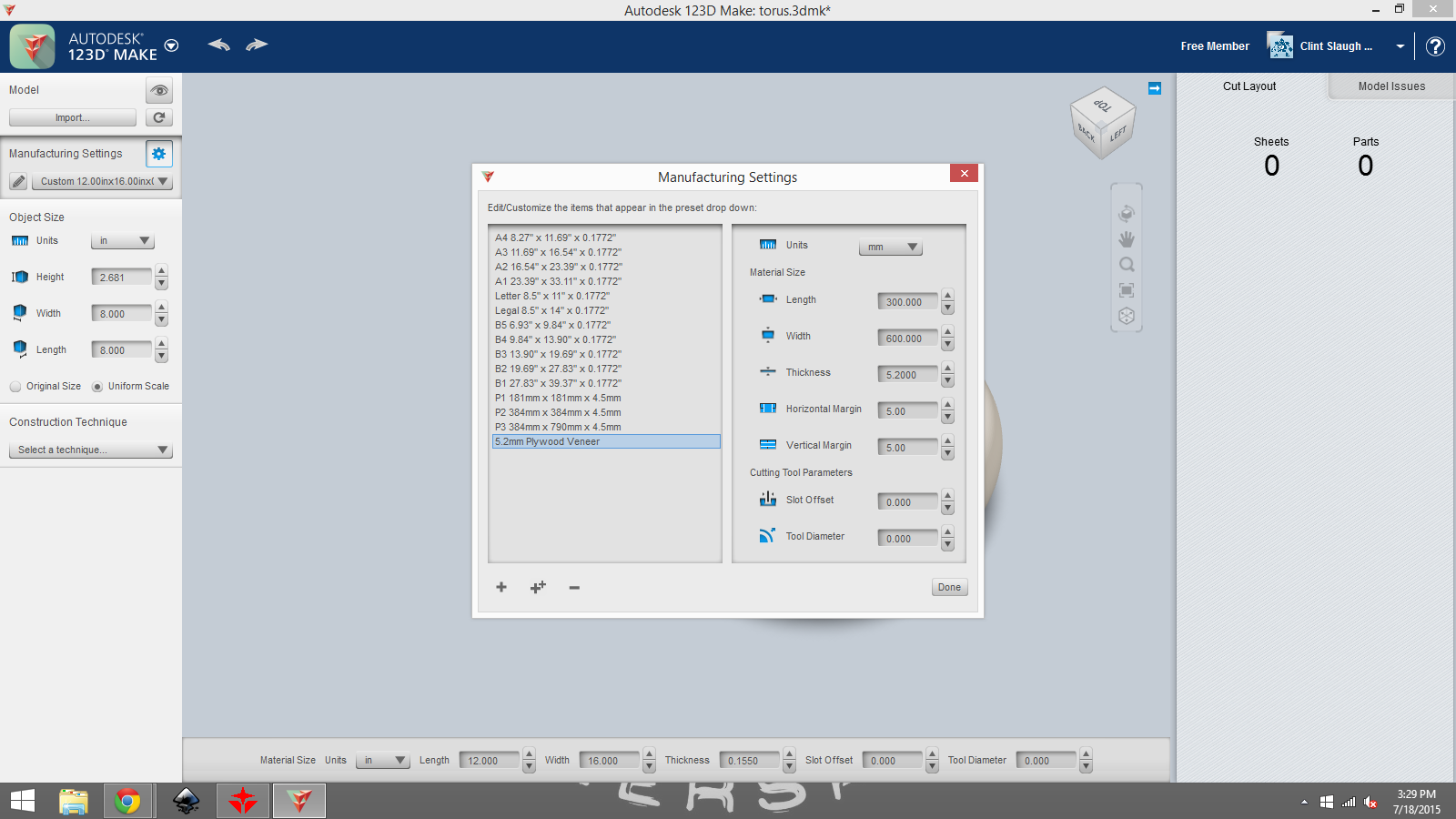Select the zoom magnifier tool
The height and width of the screenshot is (819, 1456).
[1127, 265]
